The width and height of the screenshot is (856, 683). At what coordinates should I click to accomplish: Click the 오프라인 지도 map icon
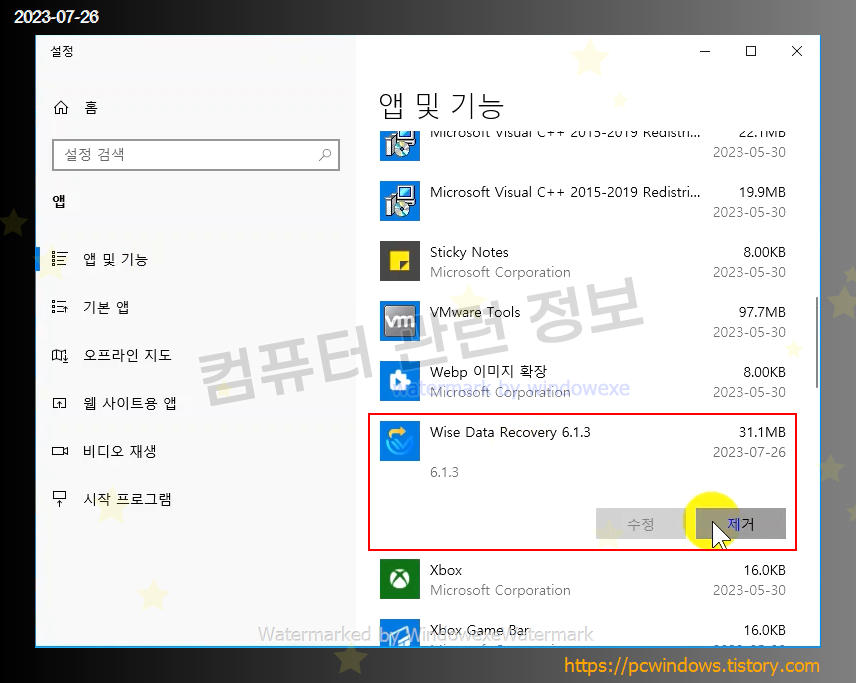(x=60, y=355)
